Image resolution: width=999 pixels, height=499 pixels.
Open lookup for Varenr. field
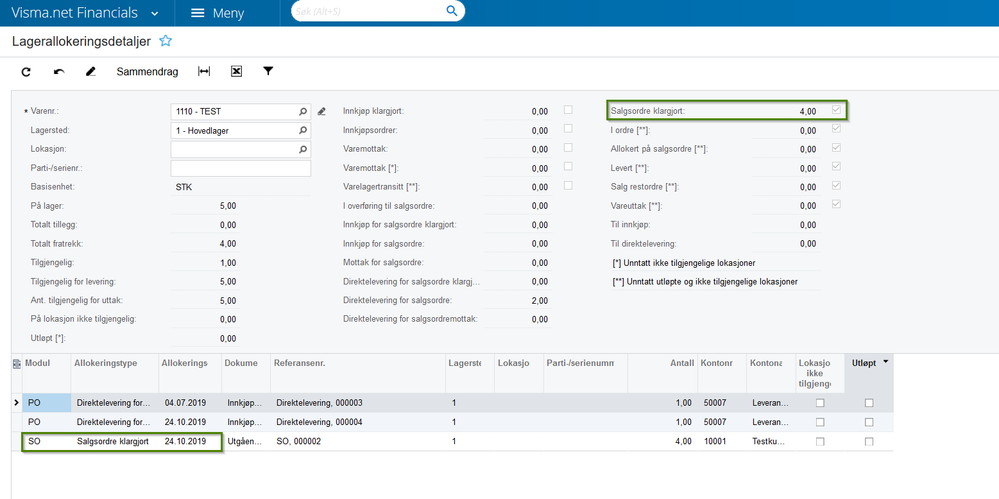point(303,112)
